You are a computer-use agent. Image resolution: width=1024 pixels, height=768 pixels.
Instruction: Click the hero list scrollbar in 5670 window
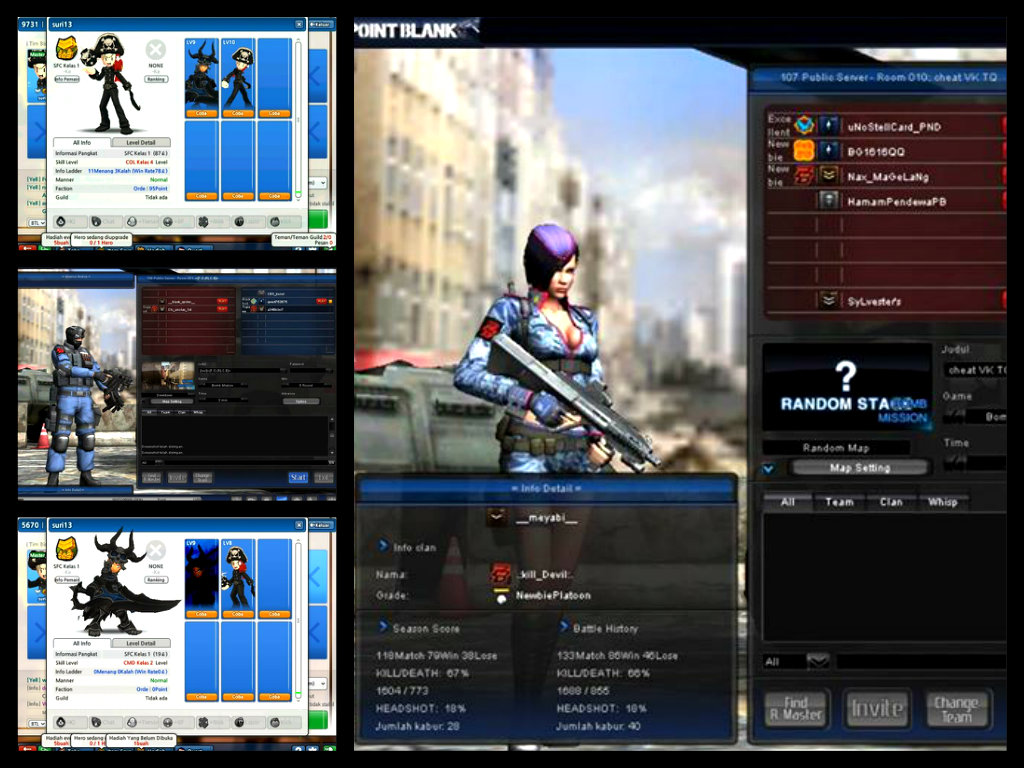[298, 619]
